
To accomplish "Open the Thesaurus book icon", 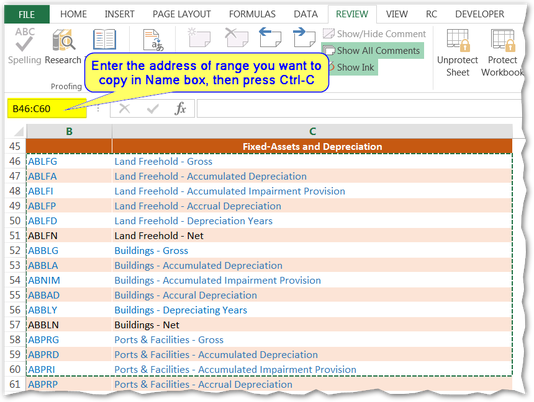I will click(105, 40).
